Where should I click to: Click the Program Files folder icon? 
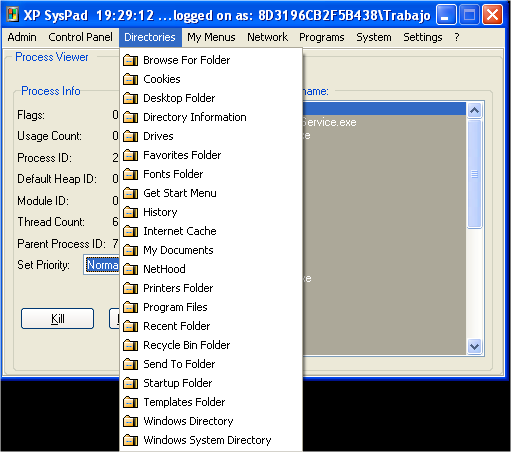pyautogui.click(x=130, y=307)
